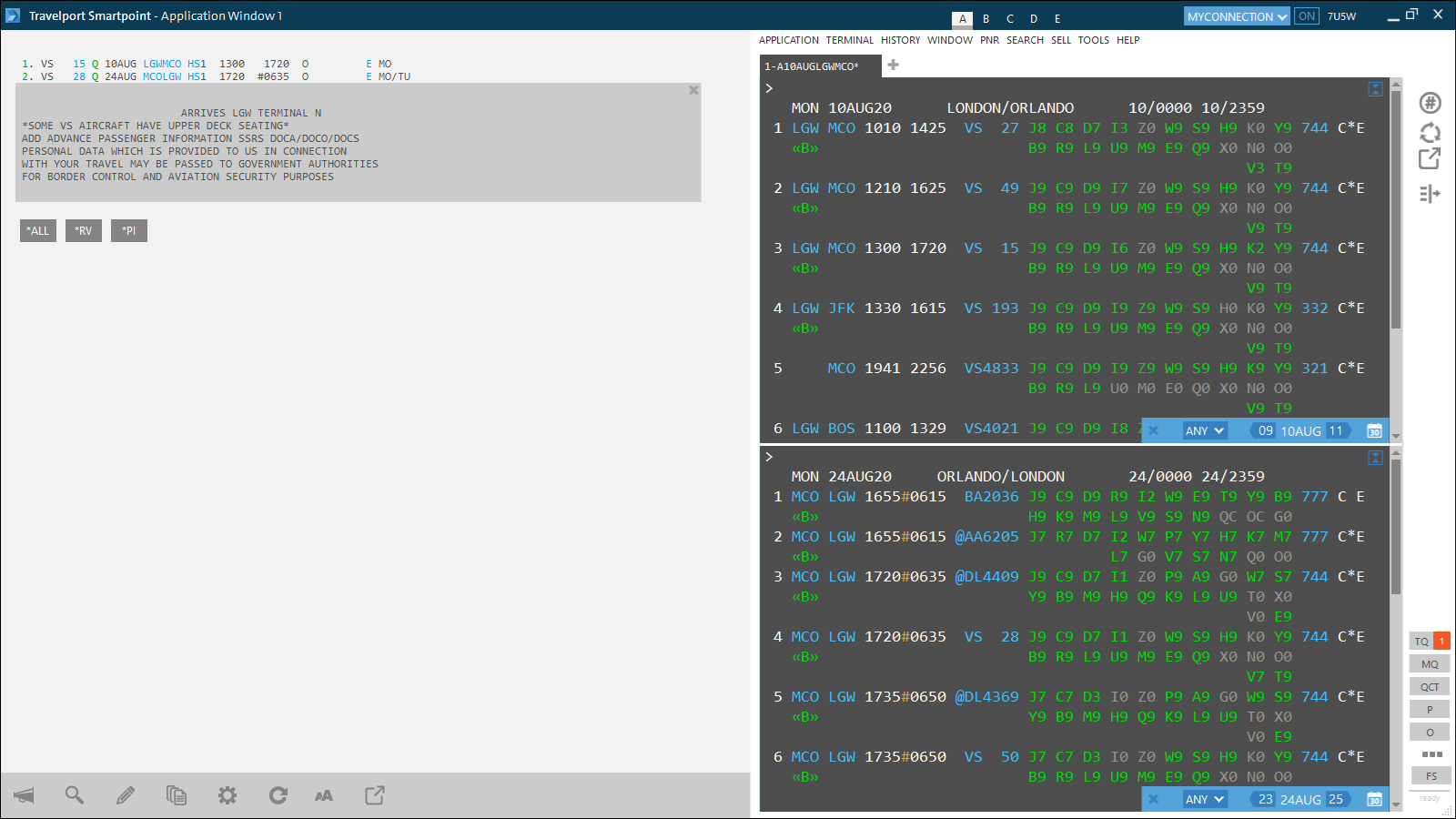The width and height of the screenshot is (1456, 819).
Task: Open the MYCONNECTION dropdown
Action: (1238, 16)
